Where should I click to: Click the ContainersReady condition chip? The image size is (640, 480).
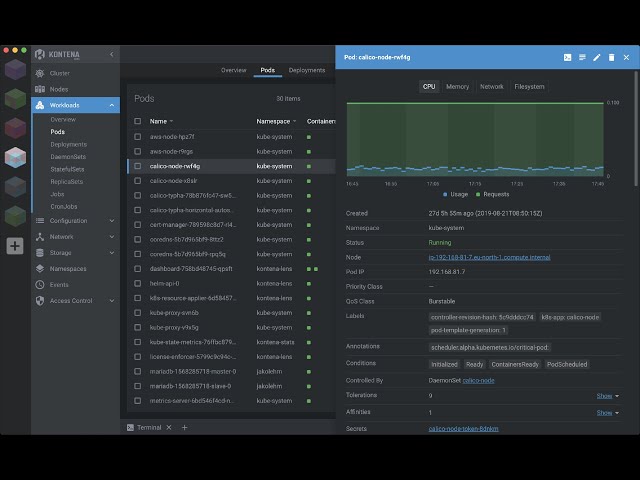pos(515,364)
